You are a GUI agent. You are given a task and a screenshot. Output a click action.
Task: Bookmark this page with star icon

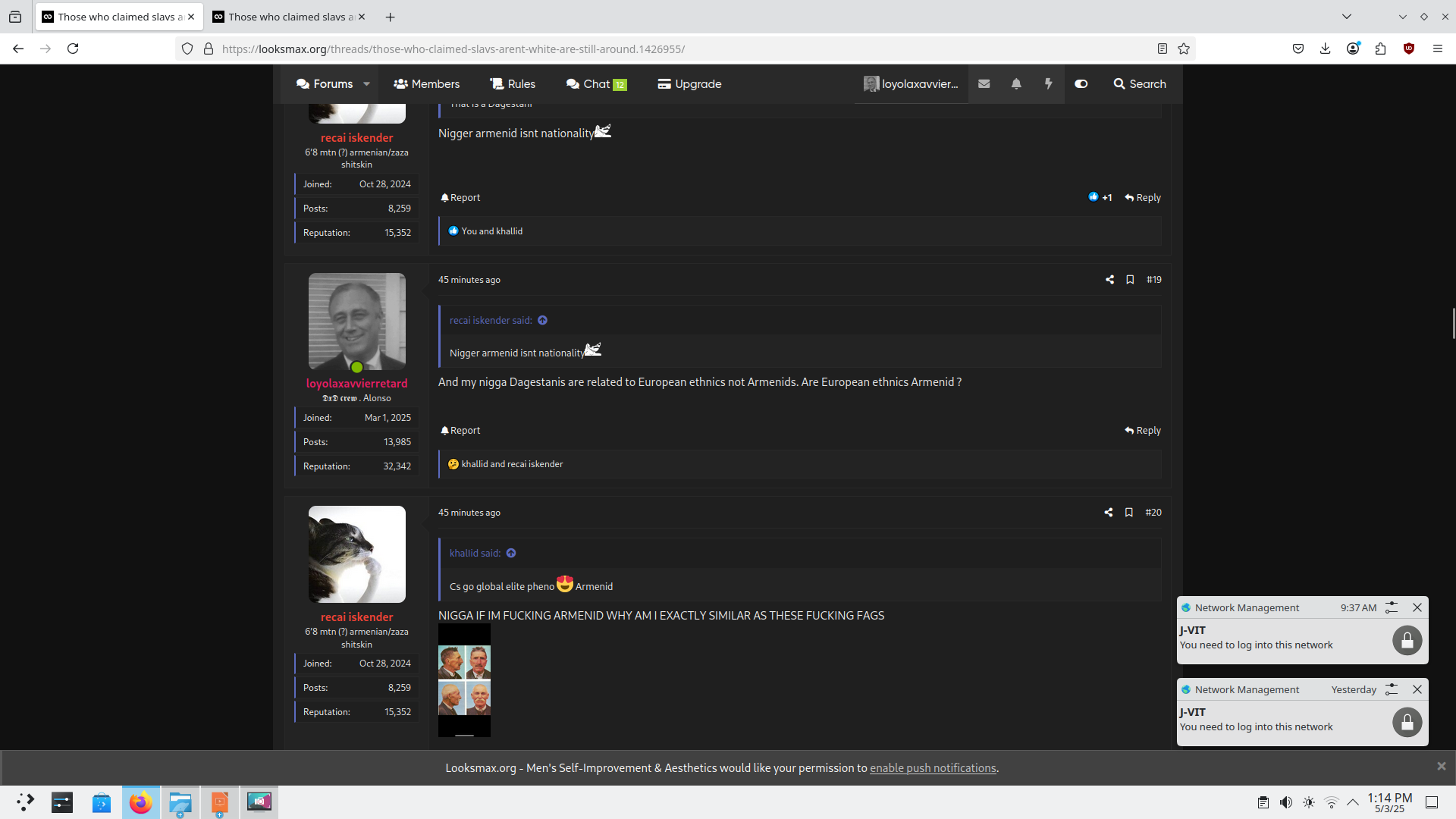coord(1184,49)
